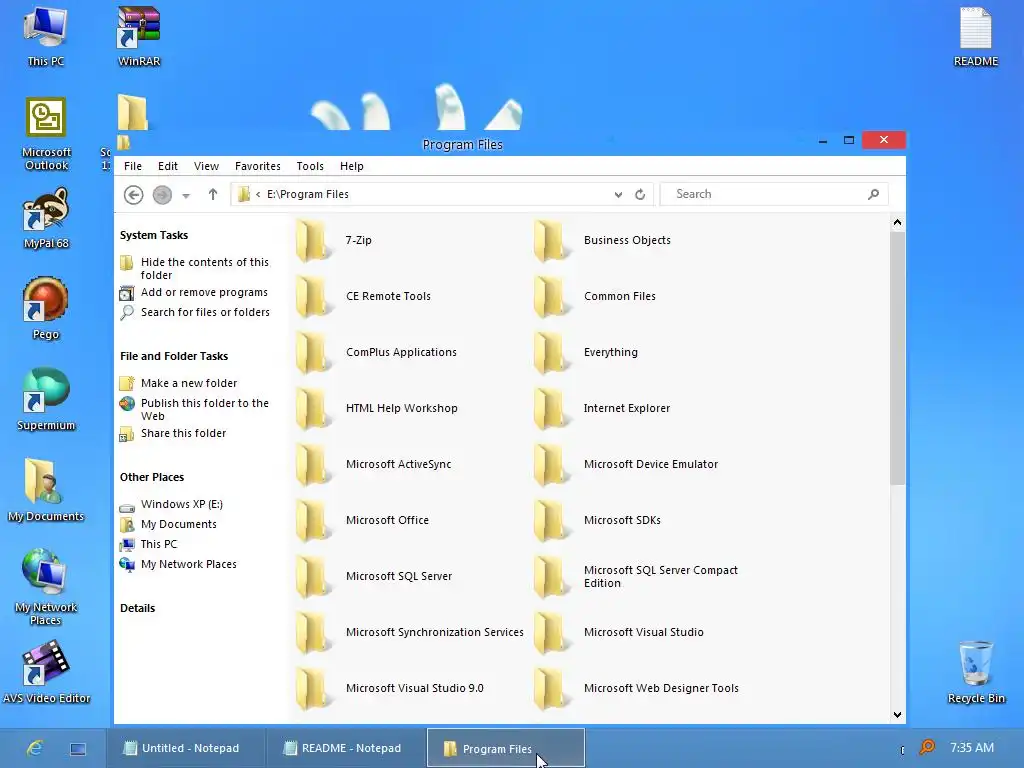Click the Show Desktop taskbar icon
Viewport: 1024px width, 768px height.
click(78, 749)
